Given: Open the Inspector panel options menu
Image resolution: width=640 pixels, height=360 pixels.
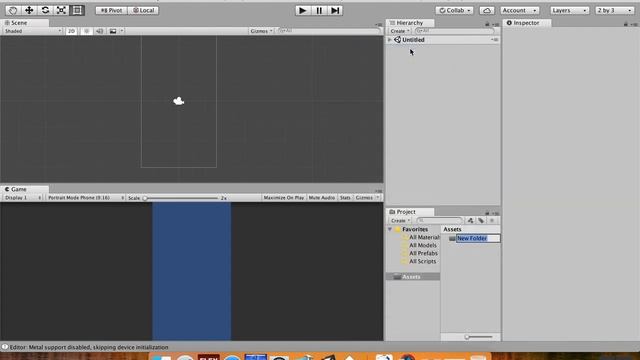Looking at the screenshot, I should (634, 24).
